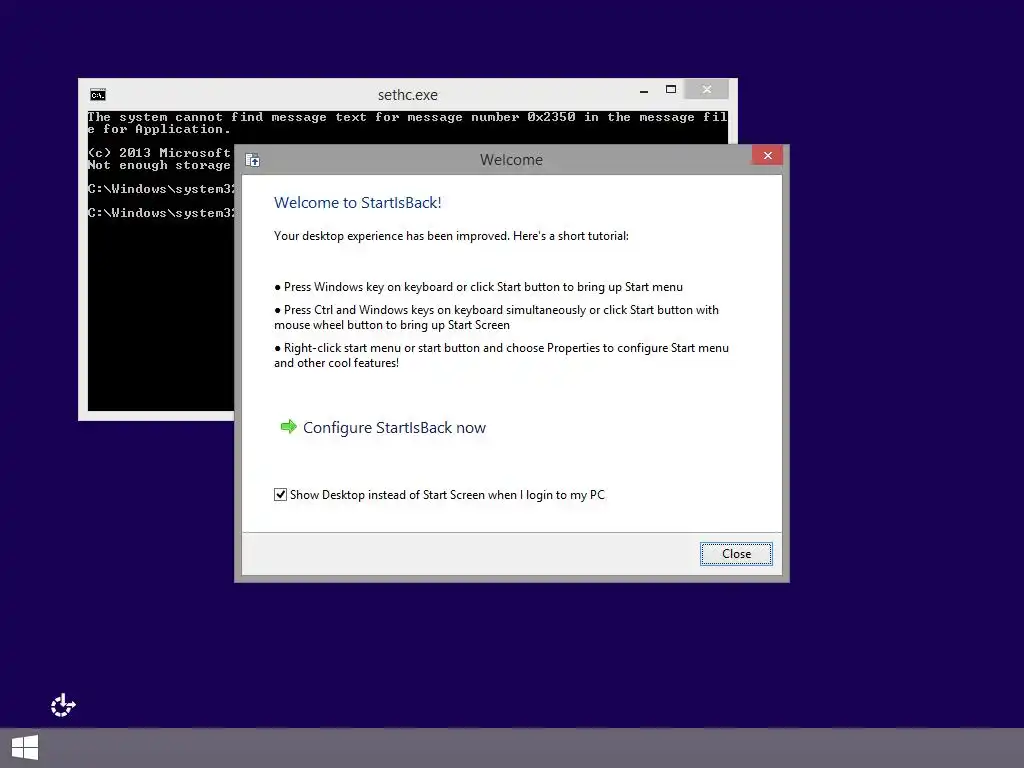This screenshot has height=768, width=1024.
Task: Click the 'Press Ctrl and Windows keys' tip
Action: click(x=496, y=317)
